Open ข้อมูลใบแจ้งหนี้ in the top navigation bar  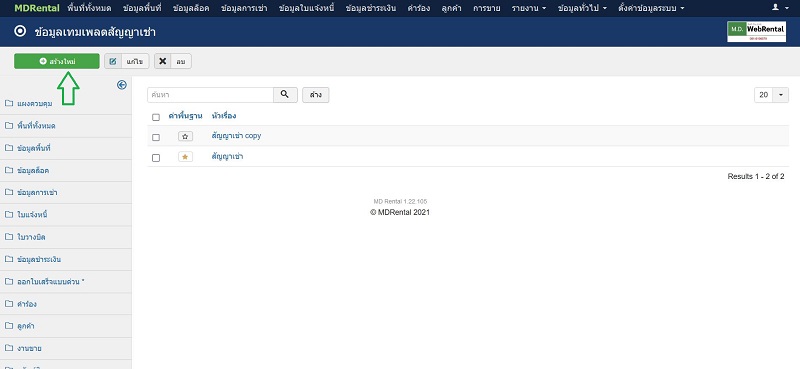(x=307, y=8)
